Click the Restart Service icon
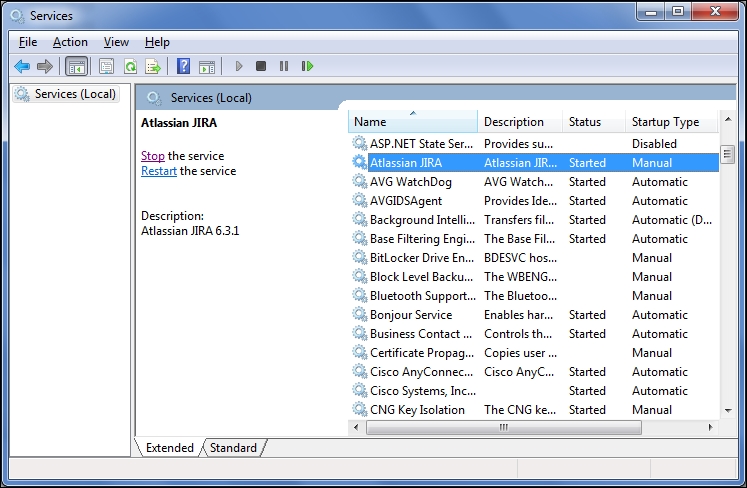The height and width of the screenshot is (488, 747). [307, 66]
